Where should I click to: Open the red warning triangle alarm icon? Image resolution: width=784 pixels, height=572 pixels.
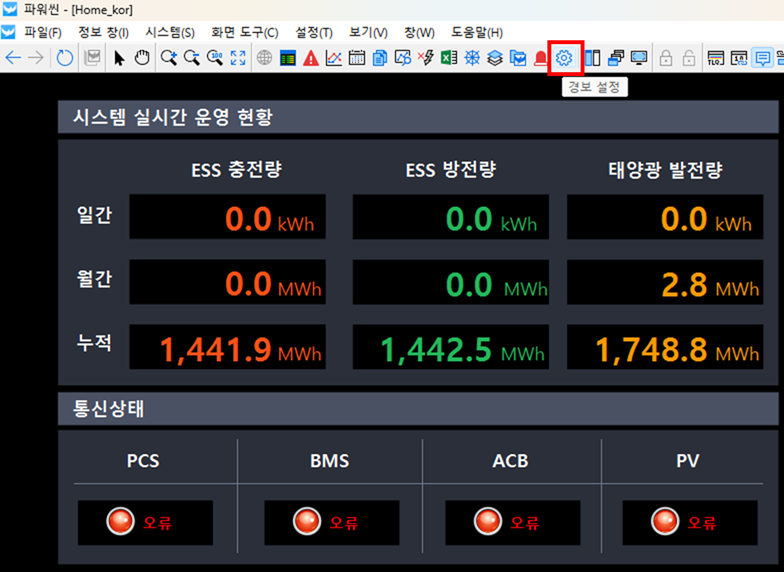311,58
